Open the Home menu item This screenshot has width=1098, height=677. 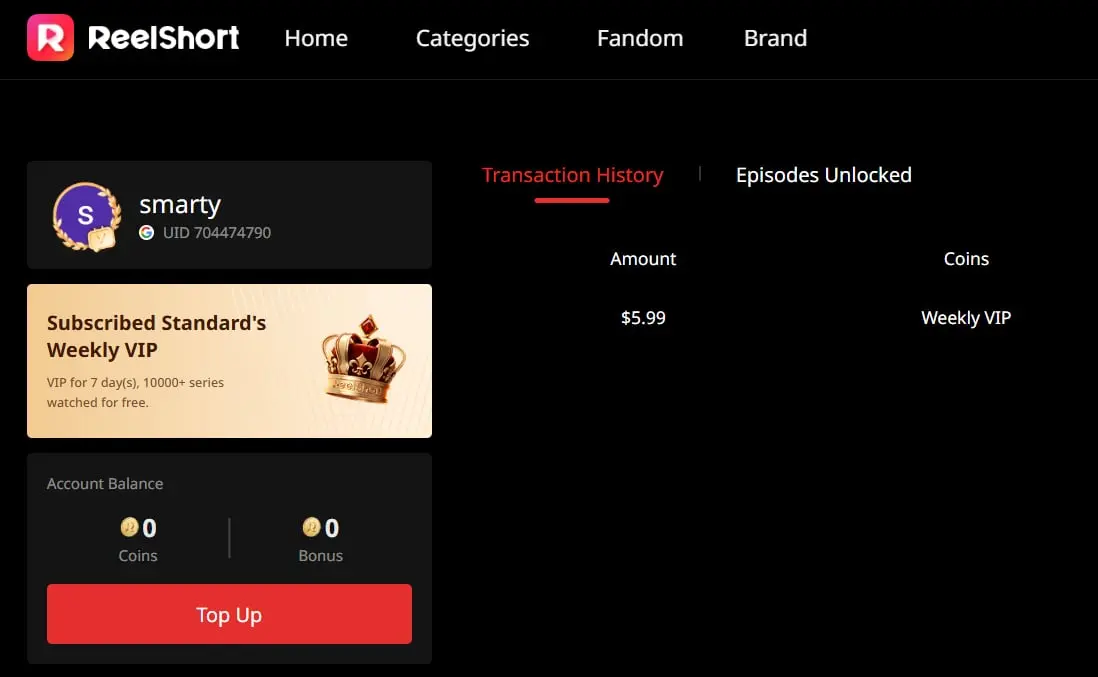point(316,38)
